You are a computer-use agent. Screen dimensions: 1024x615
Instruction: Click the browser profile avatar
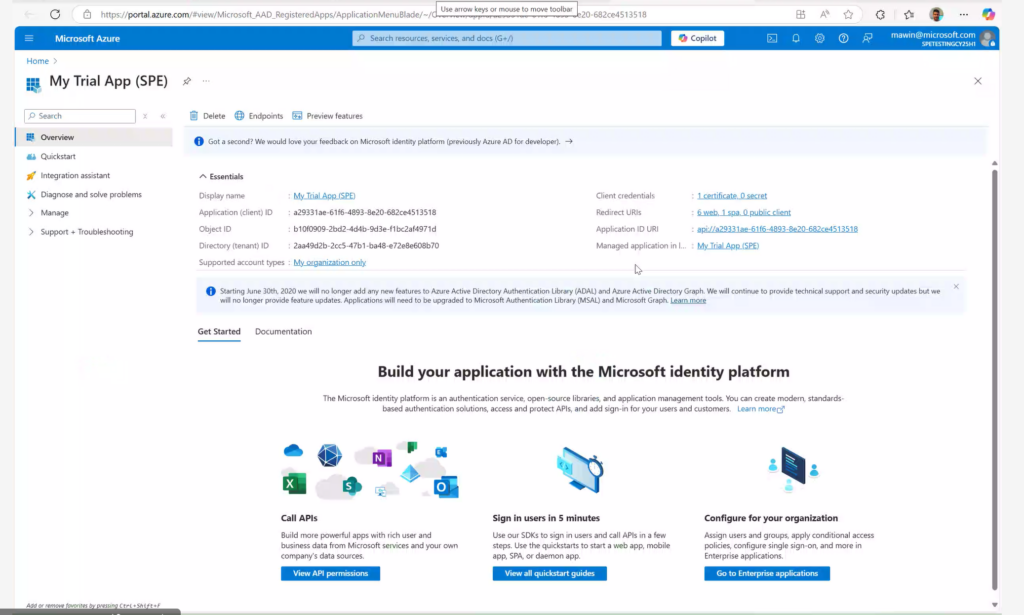(x=936, y=14)
